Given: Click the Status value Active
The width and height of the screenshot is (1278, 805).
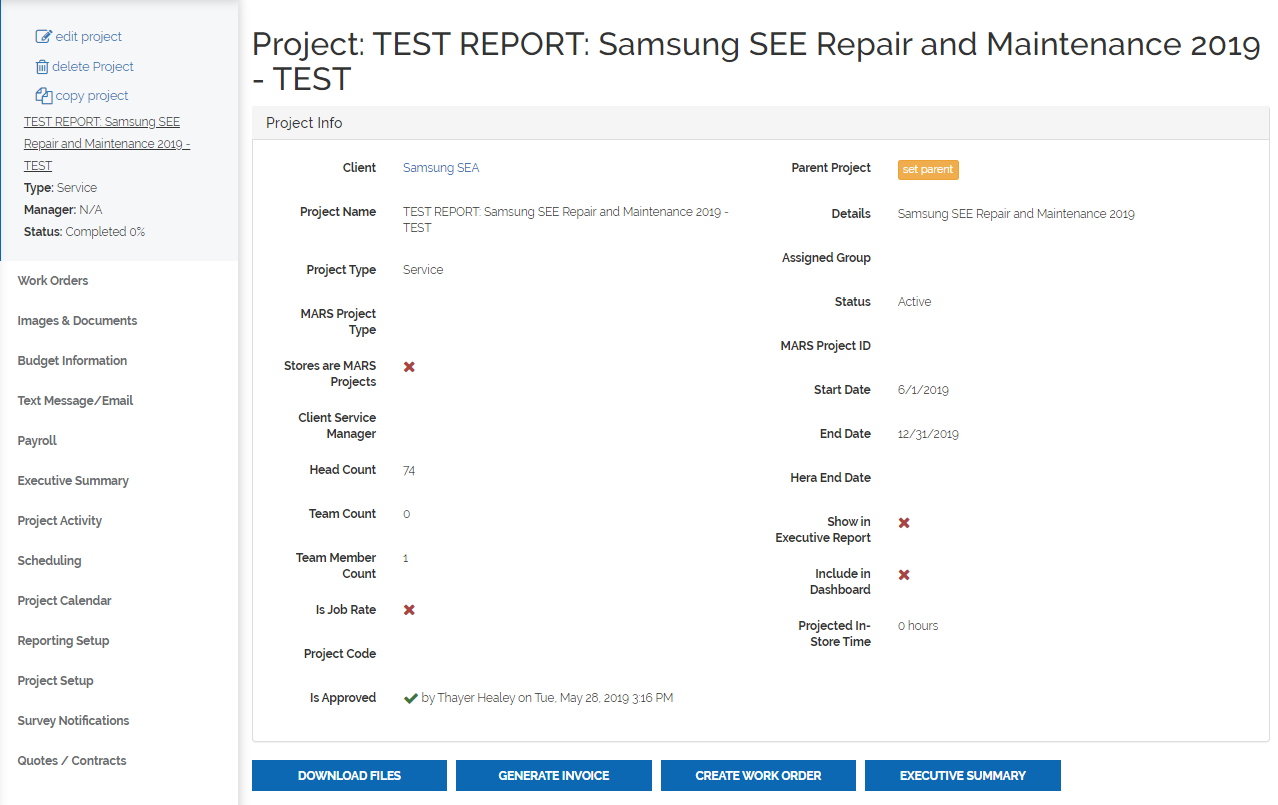Looking at the screenshot, I should (914, 302).
